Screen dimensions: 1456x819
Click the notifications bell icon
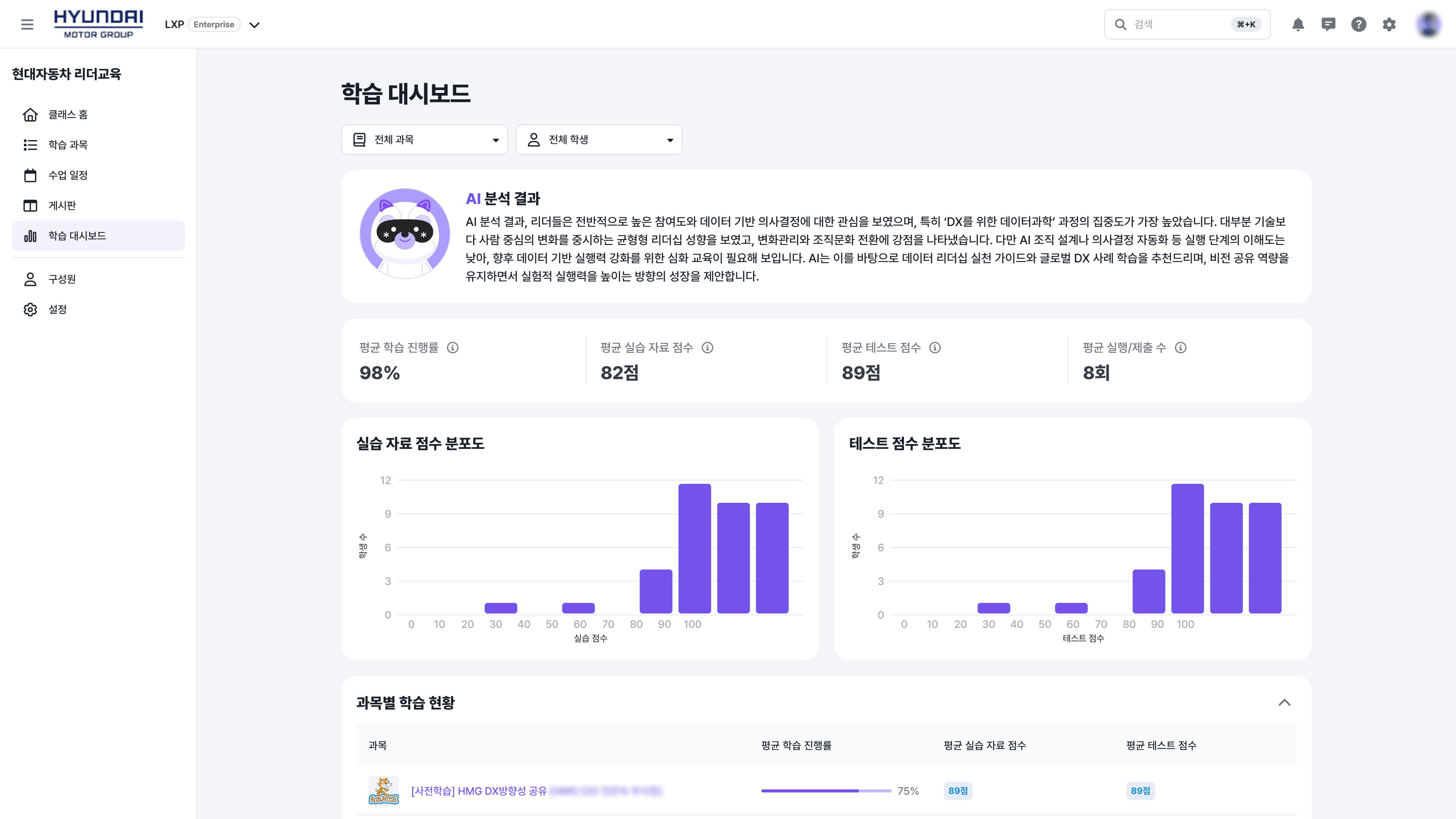(1298, 24)
